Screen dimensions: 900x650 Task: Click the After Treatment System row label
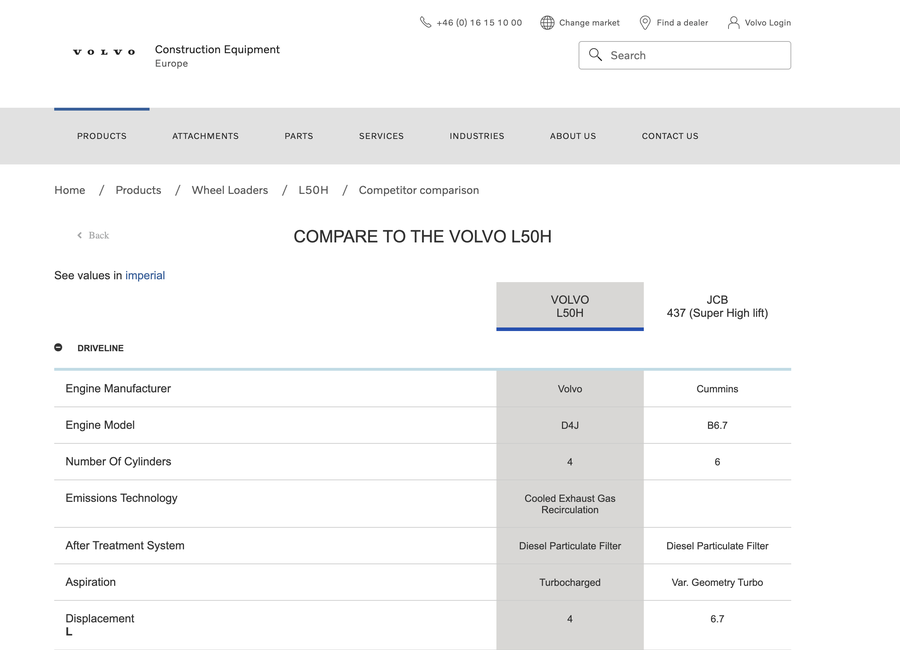point(125,545)
